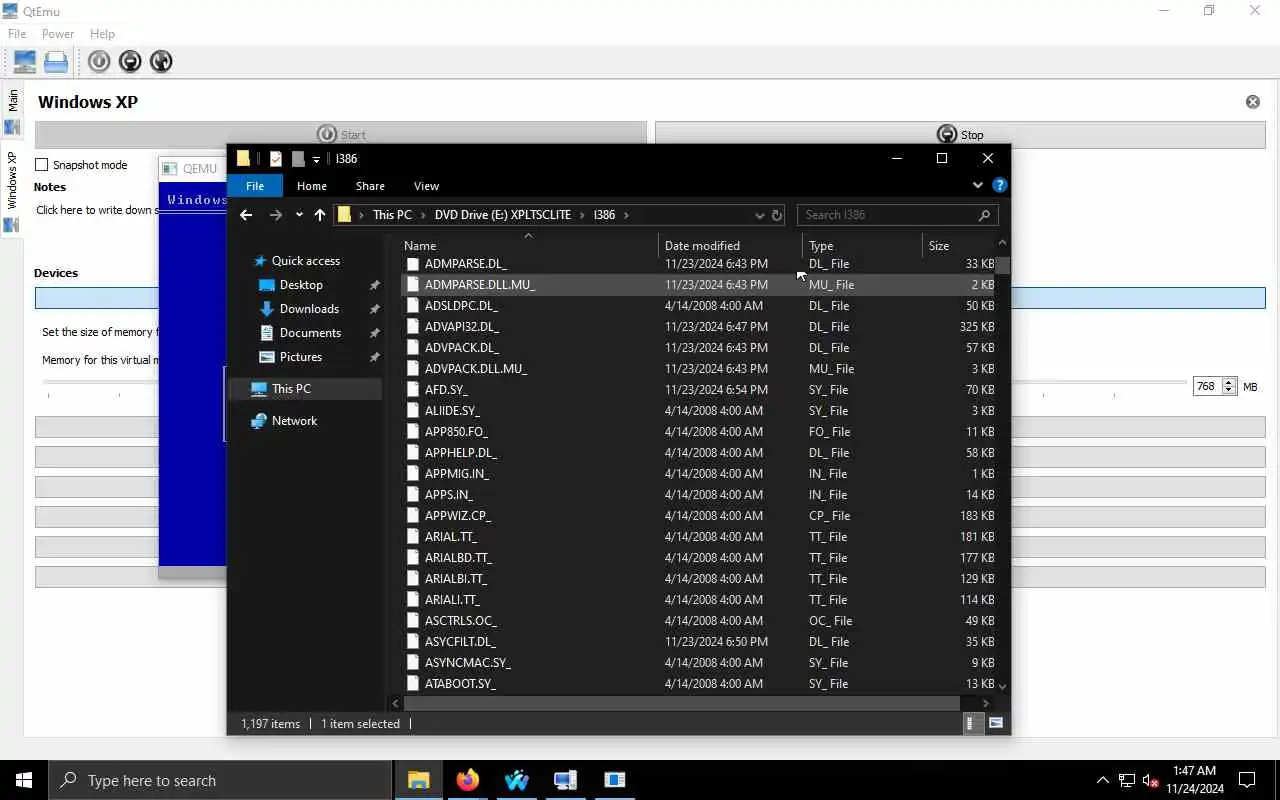The height and width of the screenshot is (800, 1280).
Task: Open the QtEmu Power menu
Action: 58,34
